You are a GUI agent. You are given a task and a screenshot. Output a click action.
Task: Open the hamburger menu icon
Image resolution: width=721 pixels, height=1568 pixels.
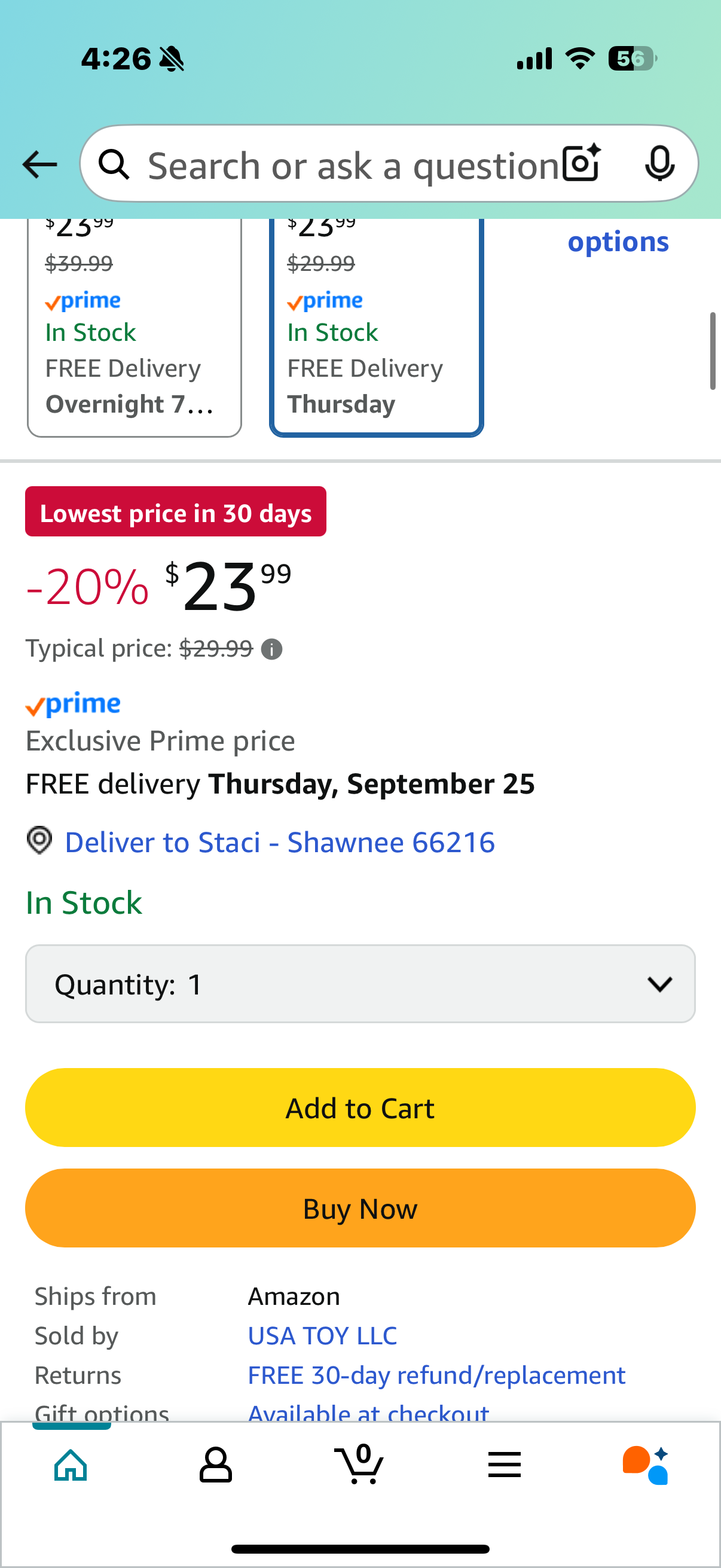click(x=504, y=1465)
